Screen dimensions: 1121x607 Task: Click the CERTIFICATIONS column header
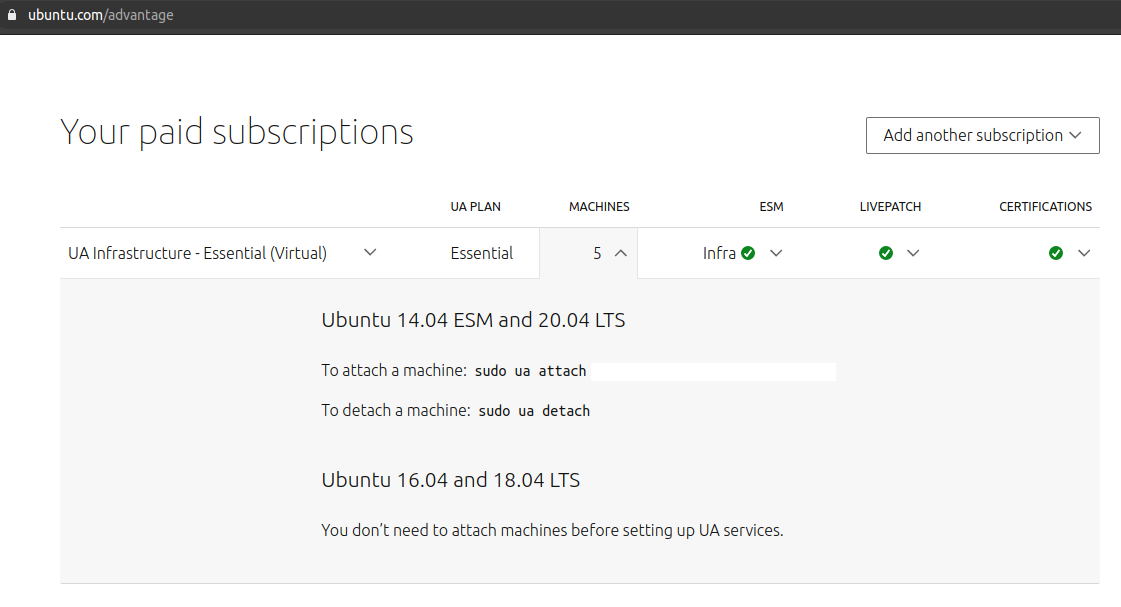[x=1045, y=207]
